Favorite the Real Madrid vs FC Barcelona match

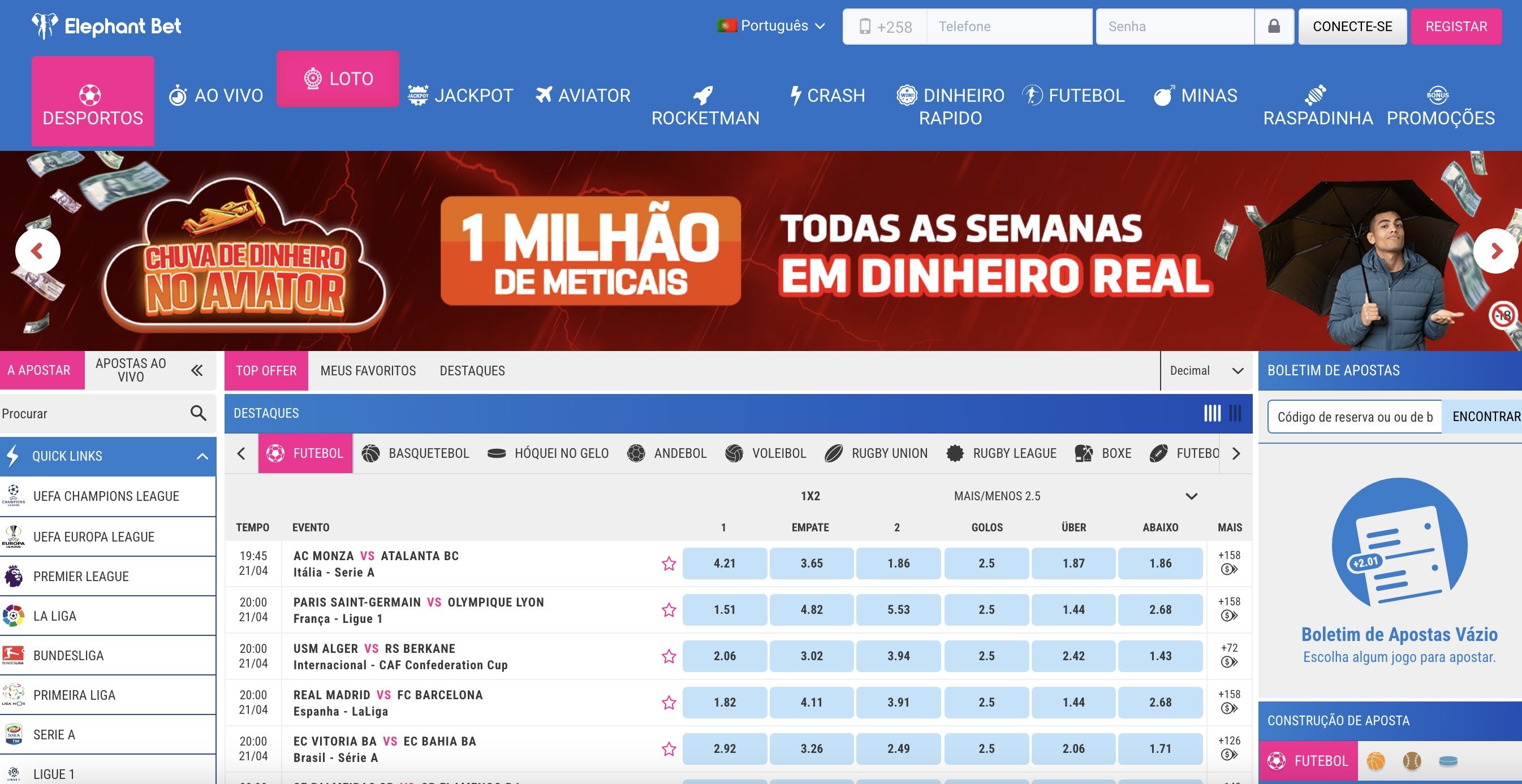(668, 703)
